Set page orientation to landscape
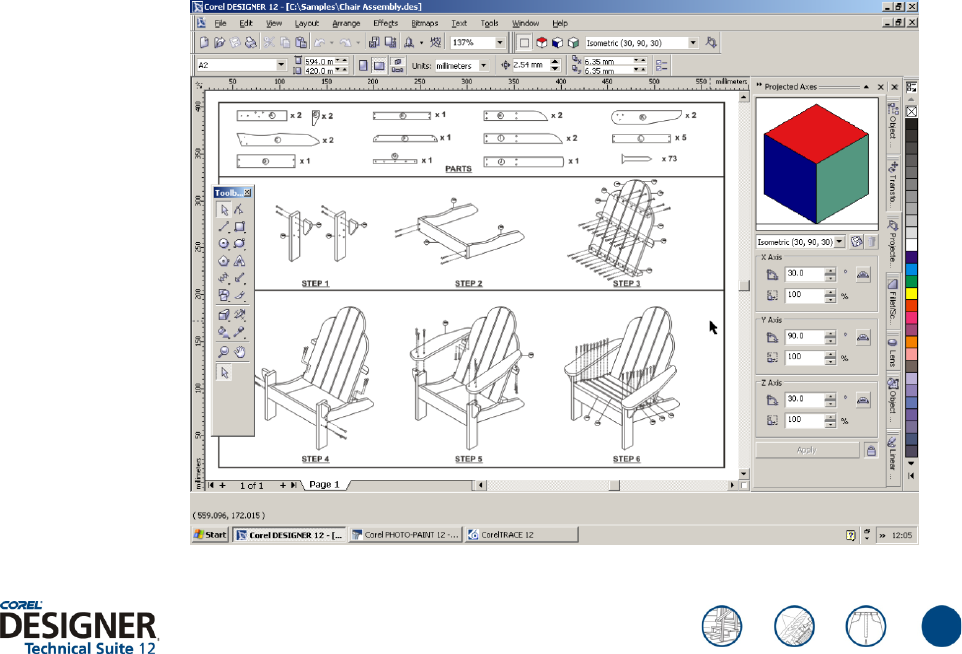The image size is (962, 654). click(x=379, y=65)
